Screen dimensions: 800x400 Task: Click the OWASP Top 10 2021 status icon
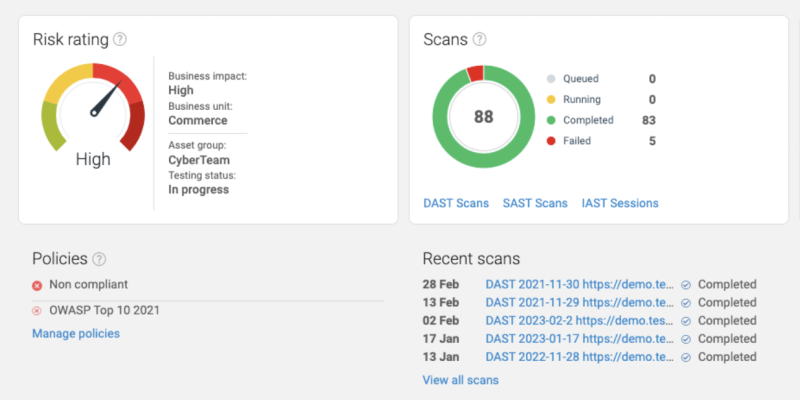click(x=37, y=310)
